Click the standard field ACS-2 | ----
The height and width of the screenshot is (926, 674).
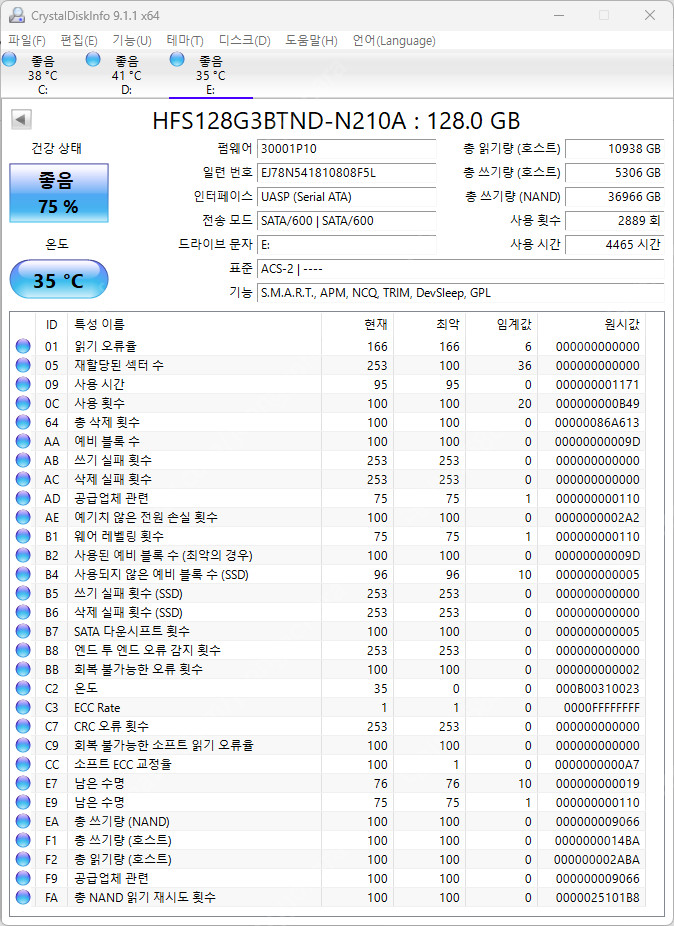[x=461, y=269]
